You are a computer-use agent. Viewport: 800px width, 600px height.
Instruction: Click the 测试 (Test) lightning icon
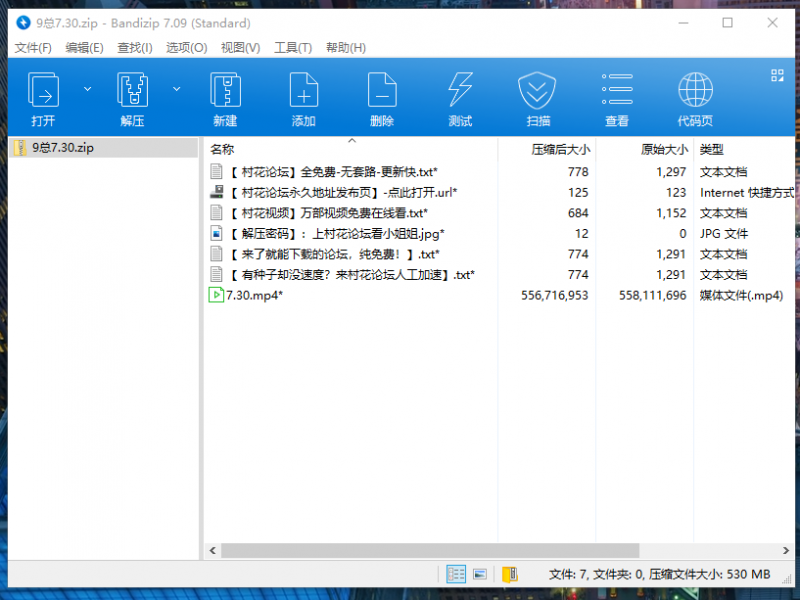[x=460, y=92]
